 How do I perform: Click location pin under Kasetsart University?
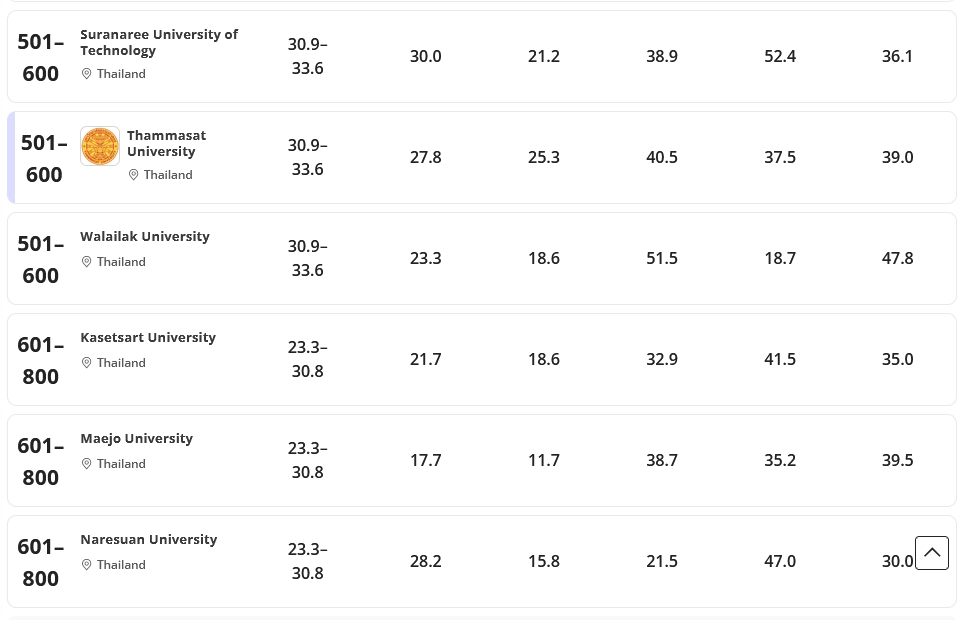(x=87, y=363)
